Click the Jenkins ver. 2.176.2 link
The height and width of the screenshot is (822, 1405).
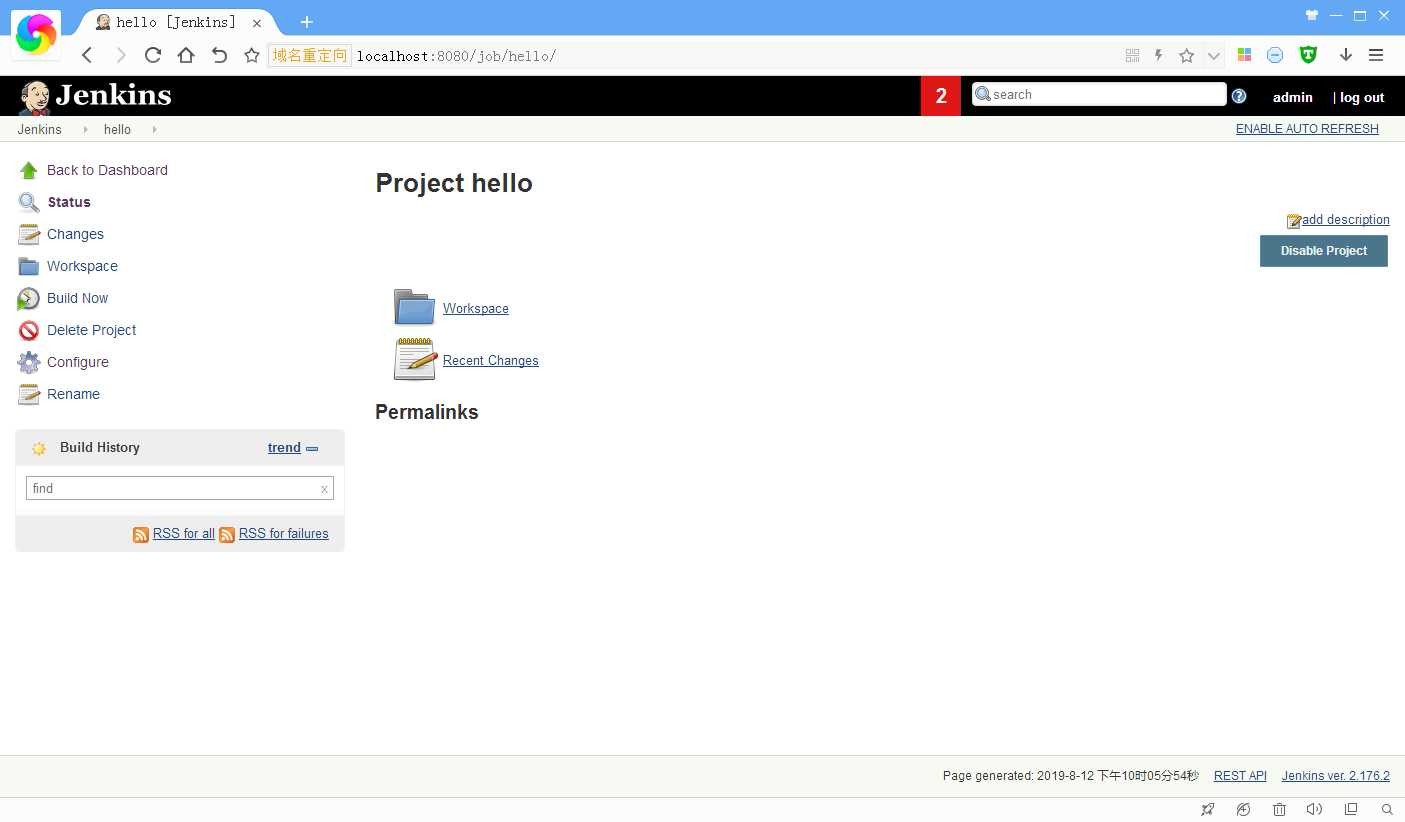(1336, 776)
